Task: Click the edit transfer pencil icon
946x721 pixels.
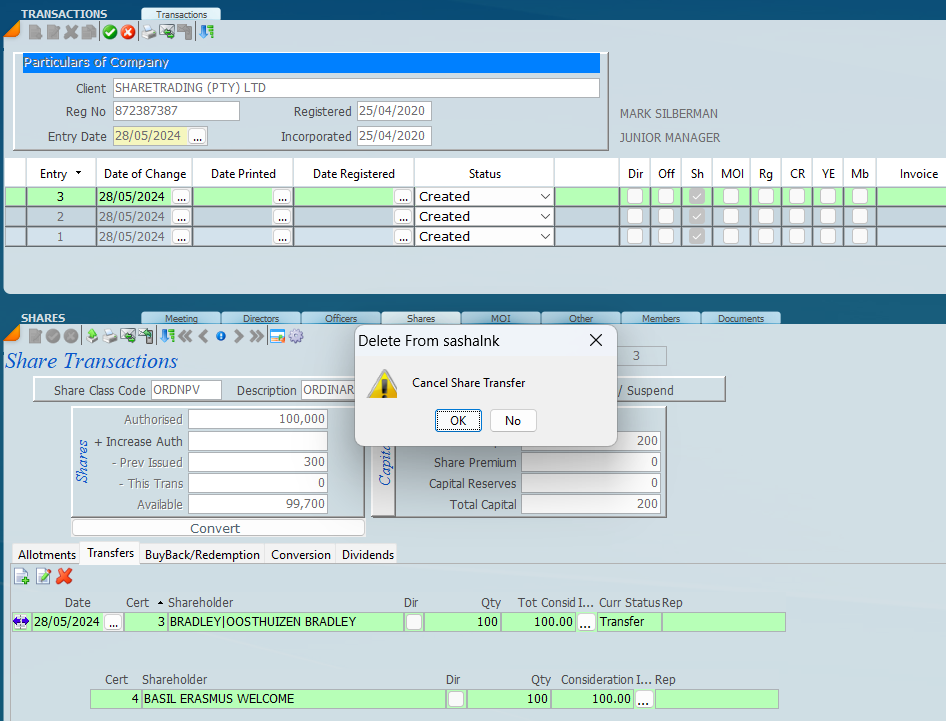Action: [x=43, y=576]
